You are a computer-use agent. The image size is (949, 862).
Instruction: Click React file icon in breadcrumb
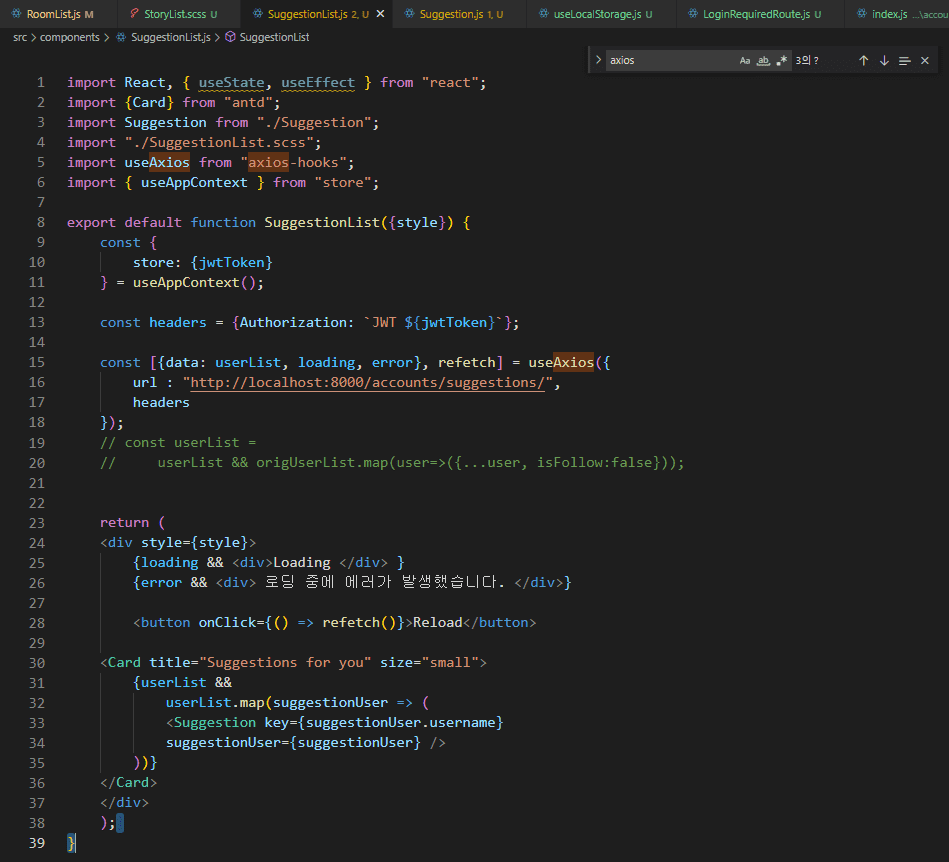point(121,38)
